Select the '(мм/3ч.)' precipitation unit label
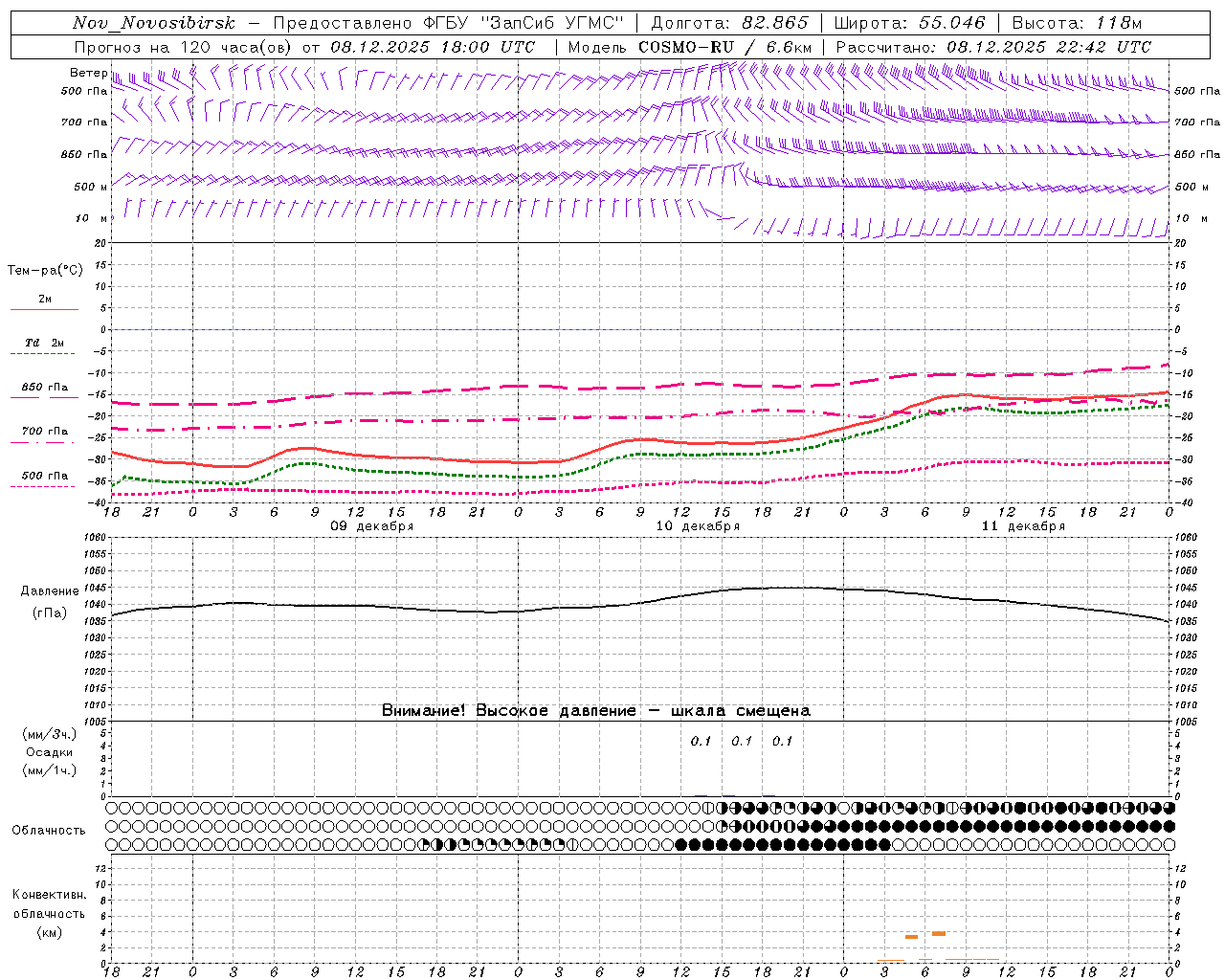The width and height of the screenshot is (1225, 980). [49, 734]
